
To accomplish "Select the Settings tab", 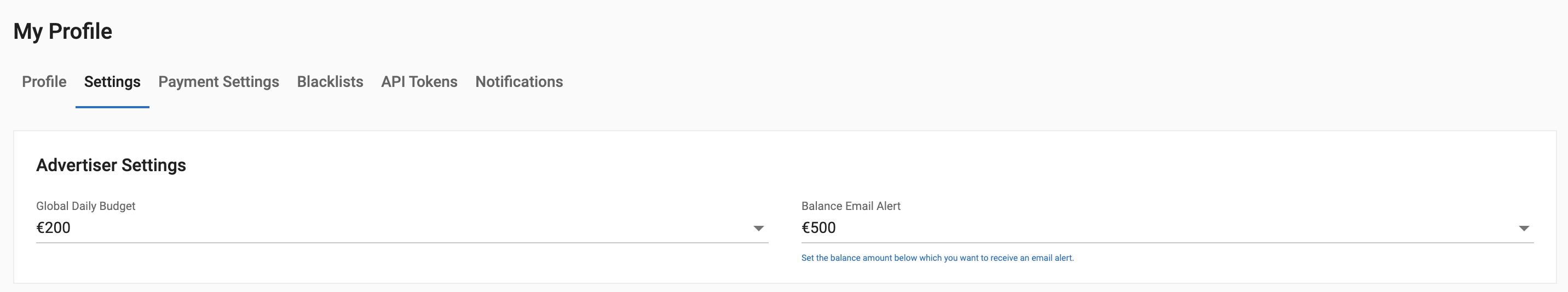I will pyautogui.click(x=112, y=82).
